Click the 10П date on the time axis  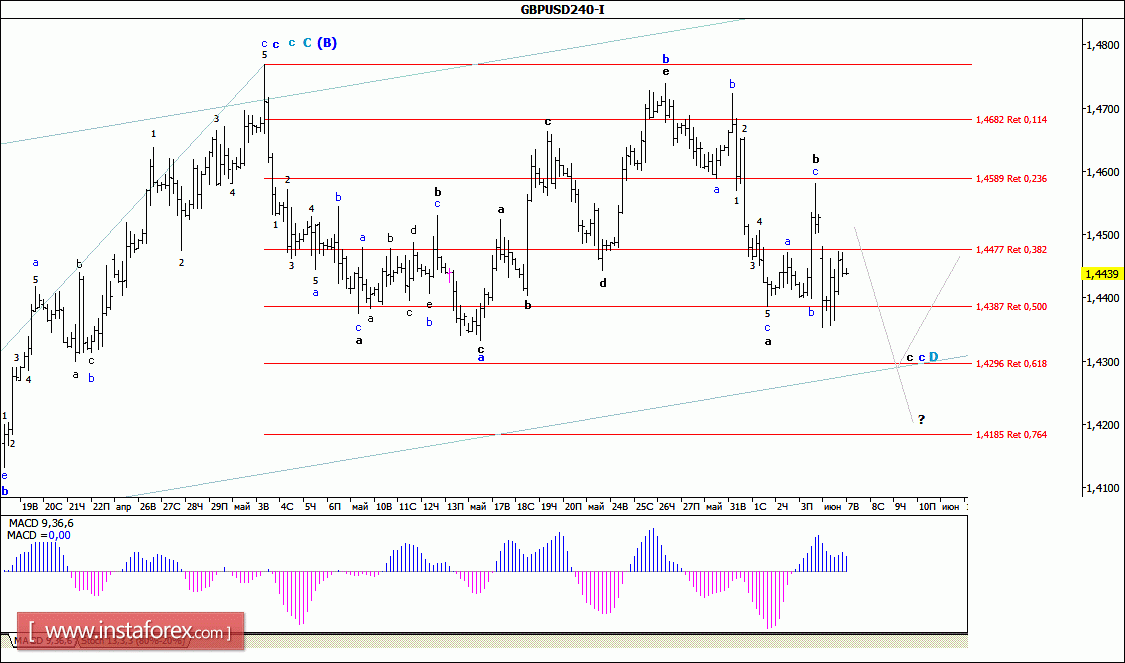click(x=927, y=507)
